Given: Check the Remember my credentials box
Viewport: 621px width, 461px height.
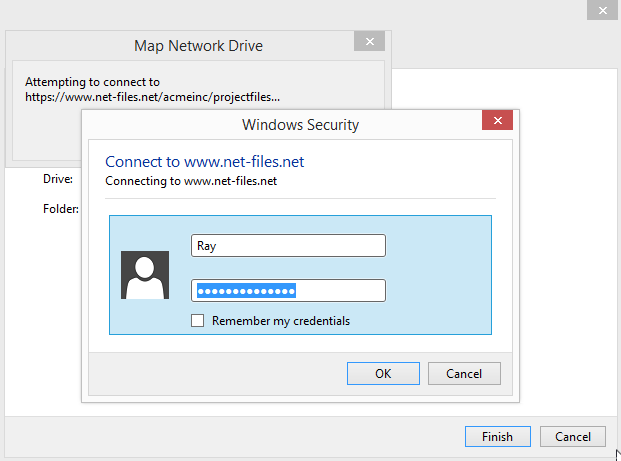Looking at the screenshot, I should point(198,320).
